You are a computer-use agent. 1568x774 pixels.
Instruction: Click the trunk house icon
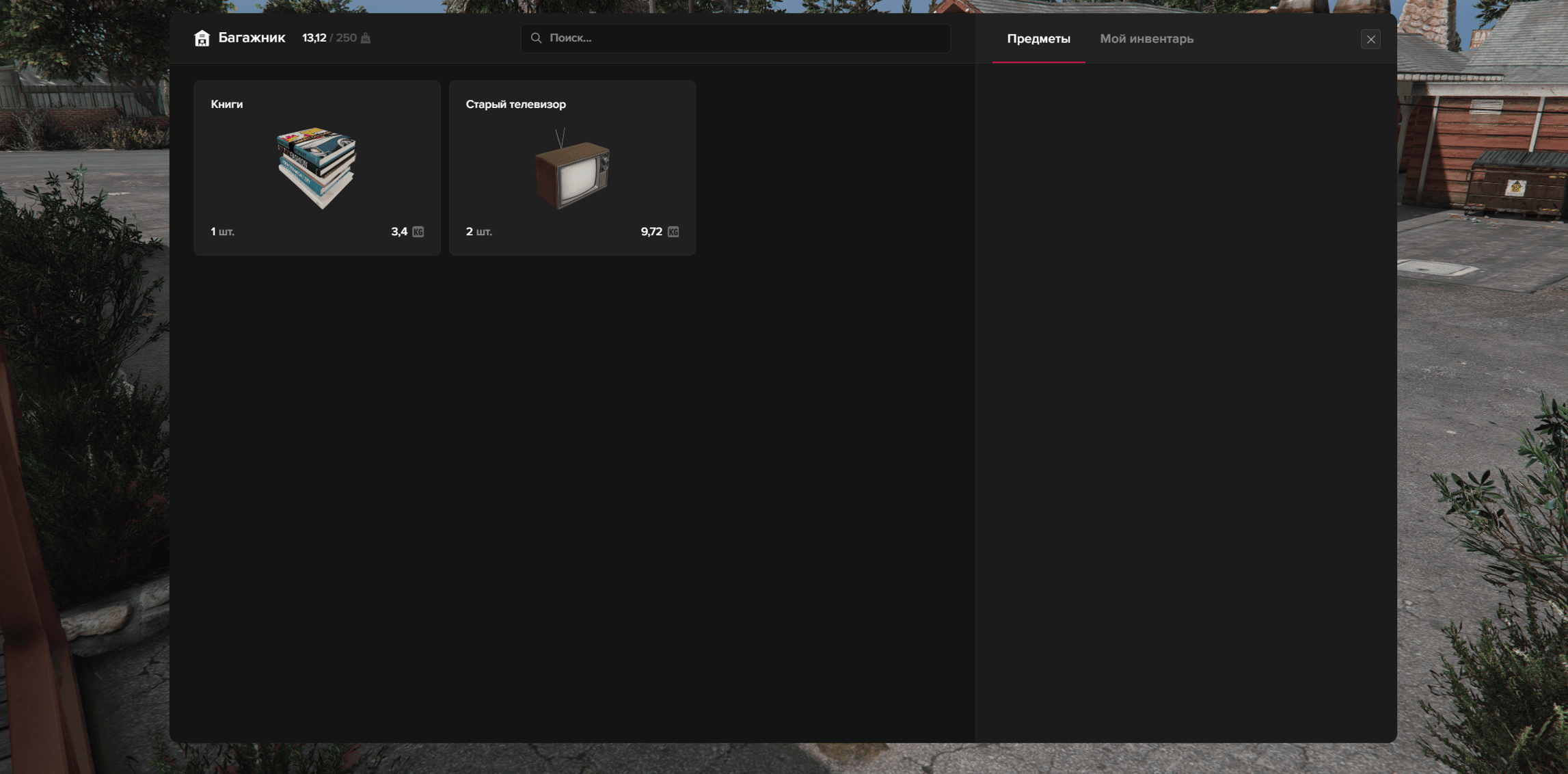[x=202, y=38]
